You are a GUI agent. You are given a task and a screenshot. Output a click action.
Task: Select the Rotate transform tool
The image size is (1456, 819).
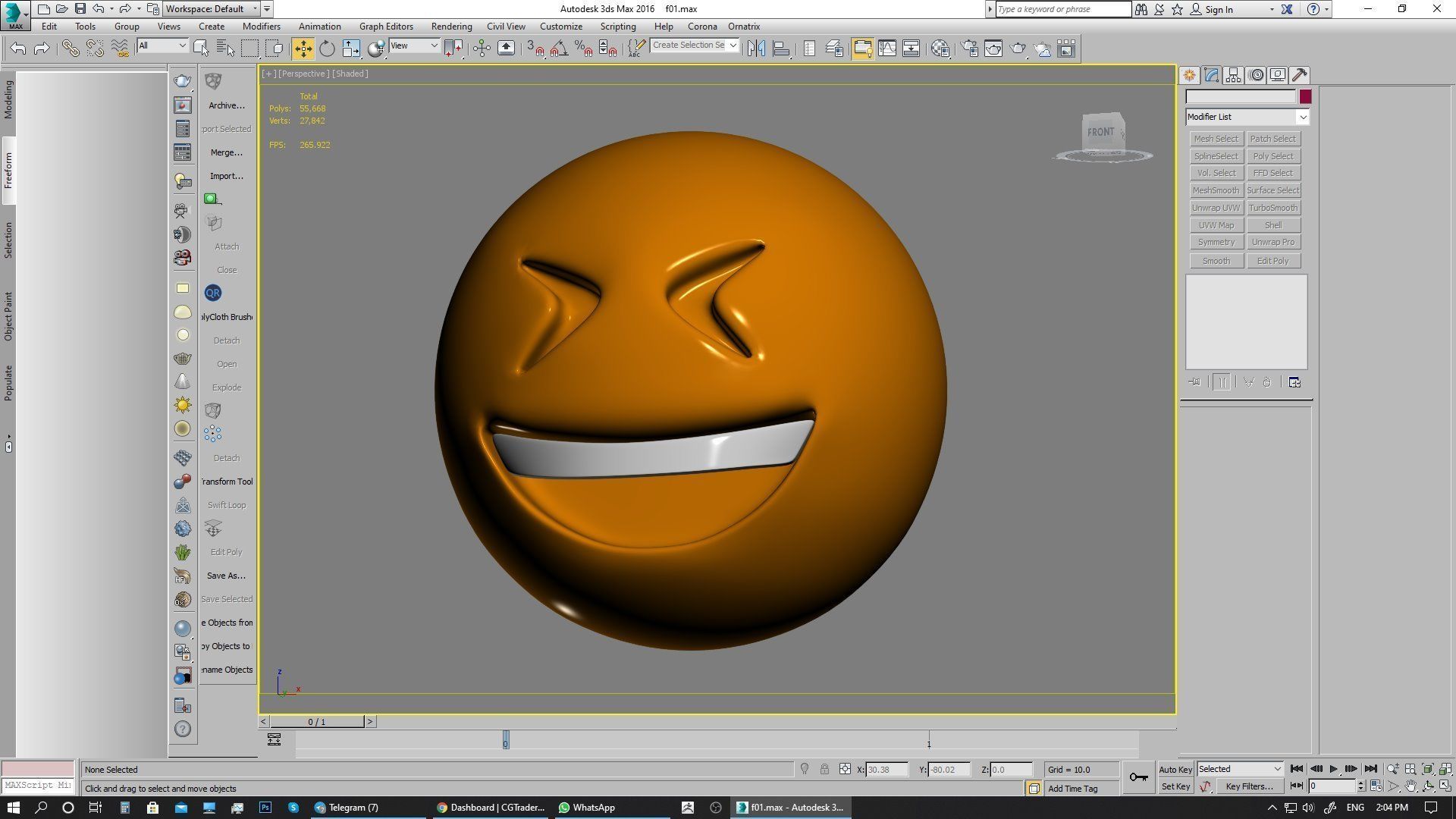(327, 49)
